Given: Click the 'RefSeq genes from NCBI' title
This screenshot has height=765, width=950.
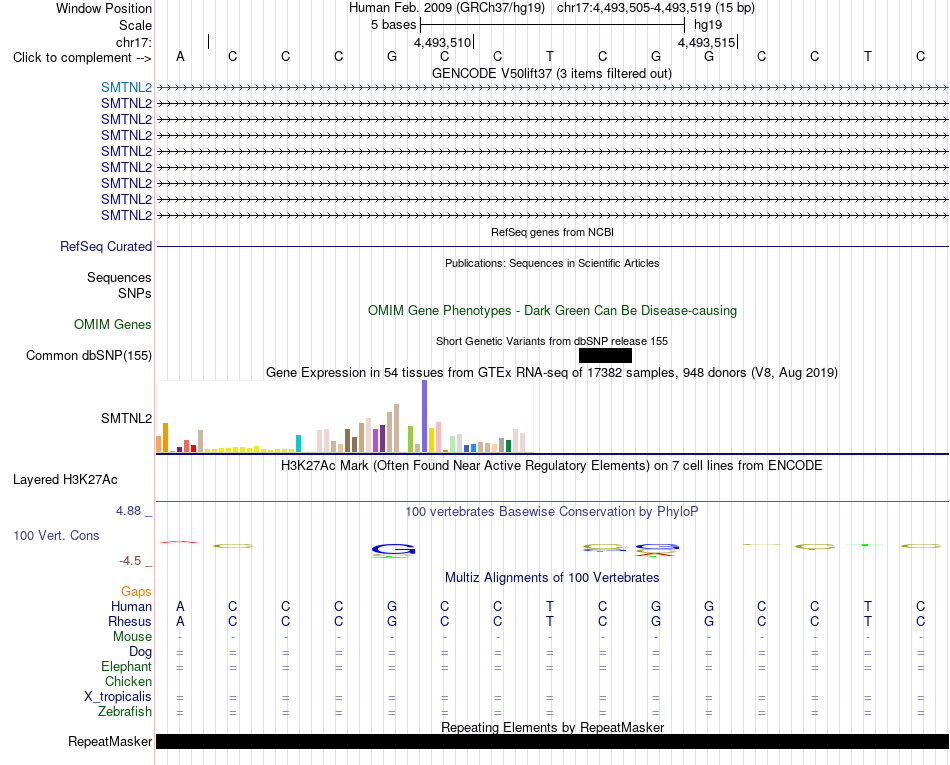Looking at the screenshot, I should click(x=552, y=233).
